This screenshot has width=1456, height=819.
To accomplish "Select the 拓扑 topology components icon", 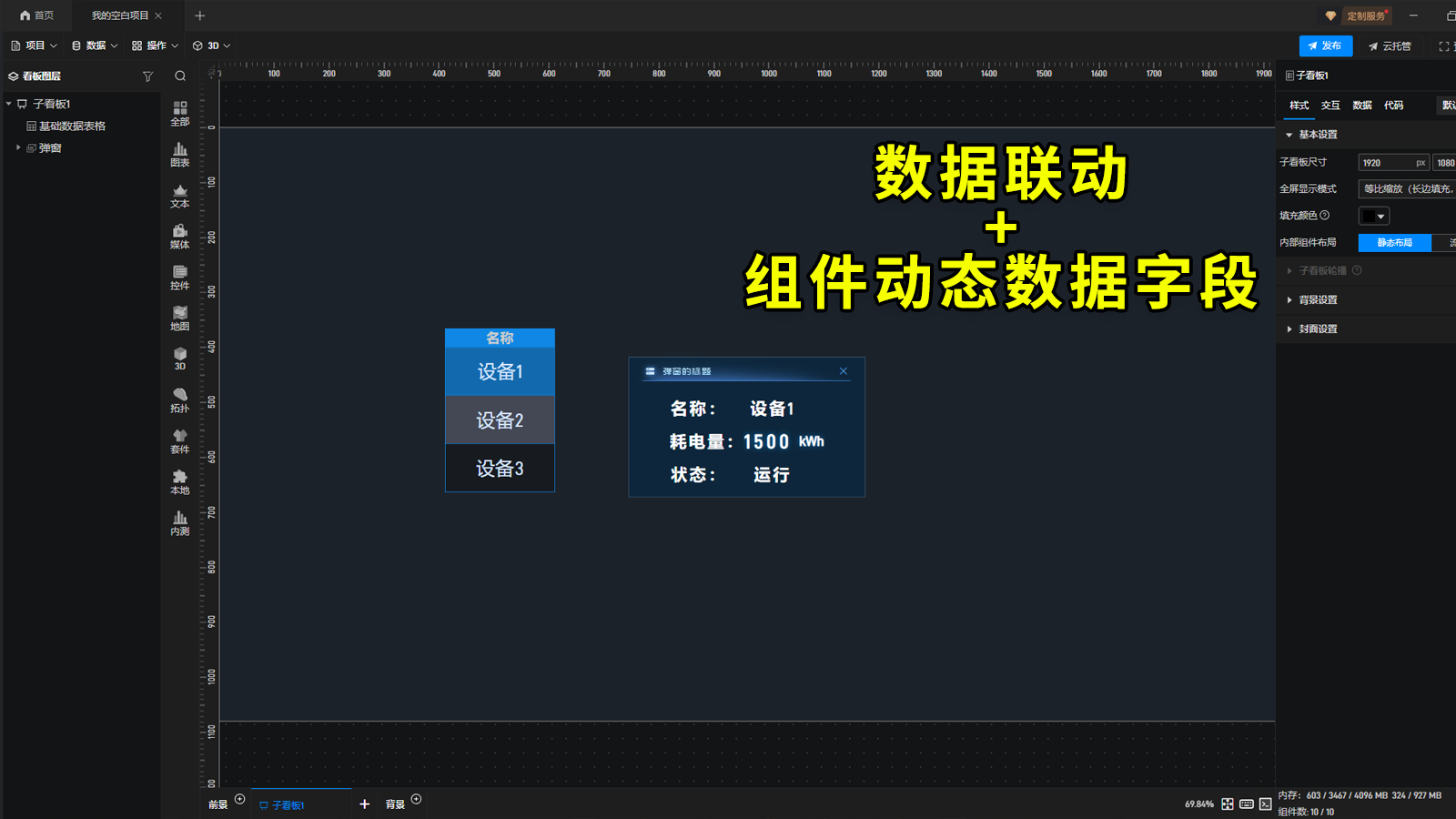I will (180, 399).
